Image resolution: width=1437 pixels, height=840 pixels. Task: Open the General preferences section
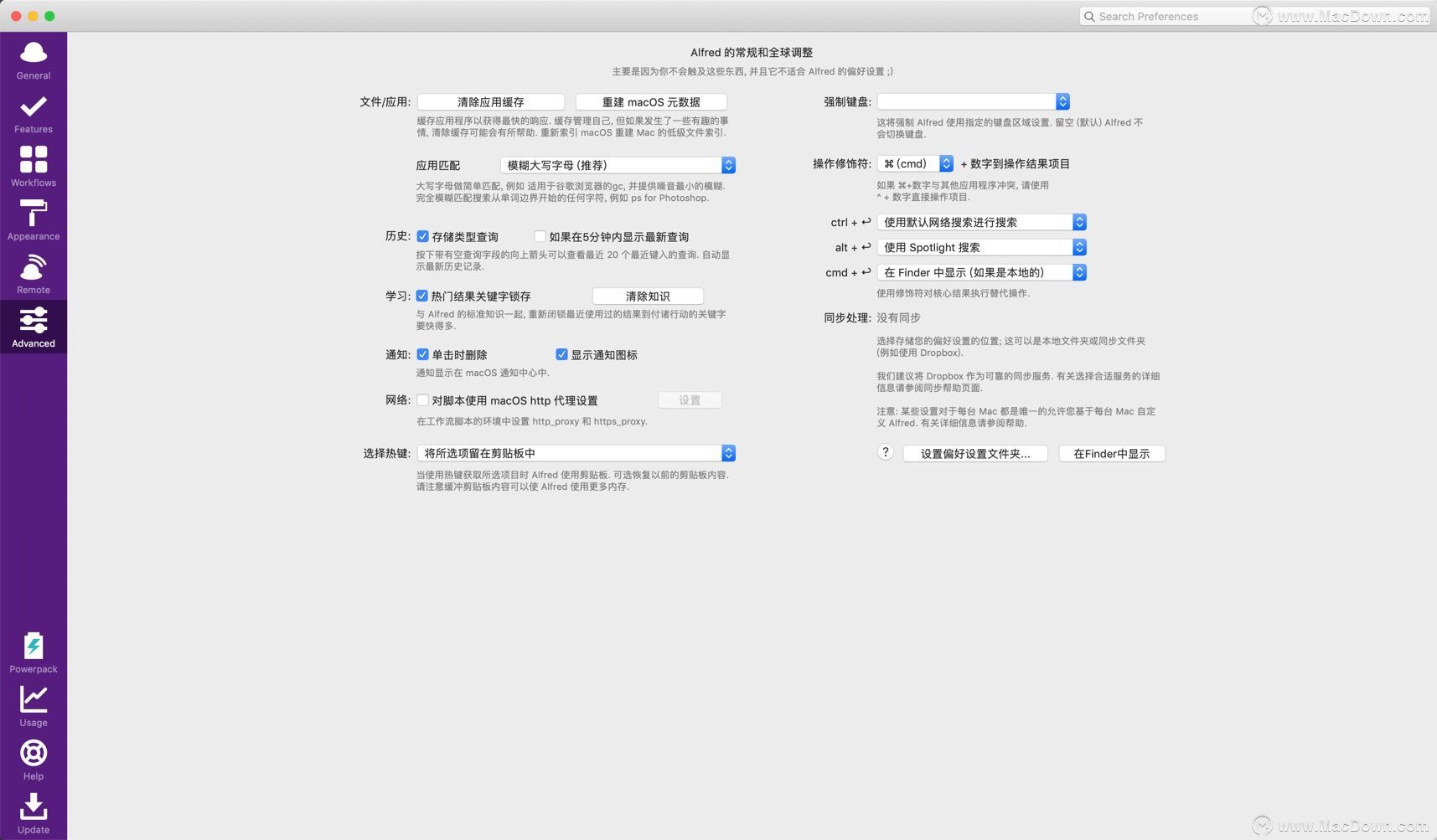click(x=33, y=60)
